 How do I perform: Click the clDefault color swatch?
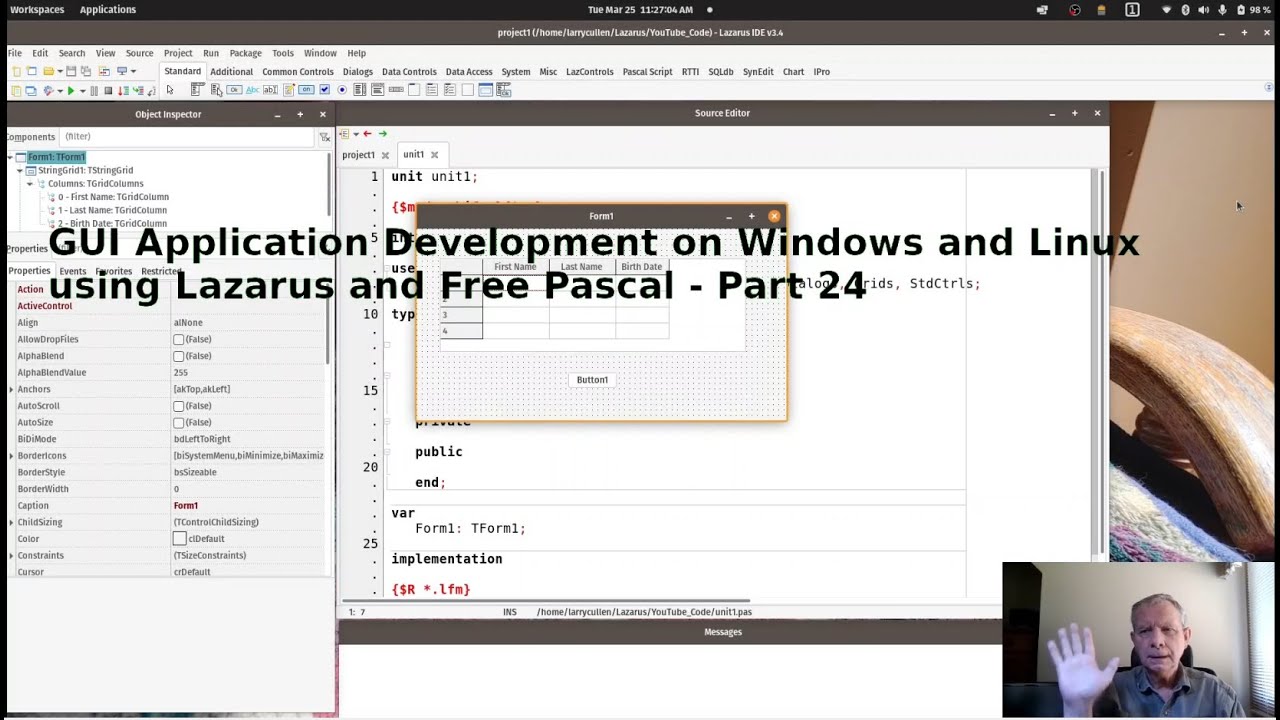(180, 539)
